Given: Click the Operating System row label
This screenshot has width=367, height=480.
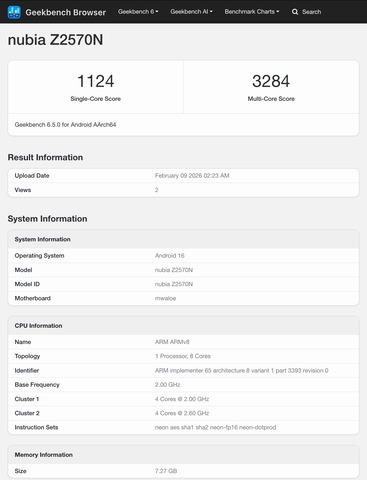Looking at the screenshot, I should [39, 256].
